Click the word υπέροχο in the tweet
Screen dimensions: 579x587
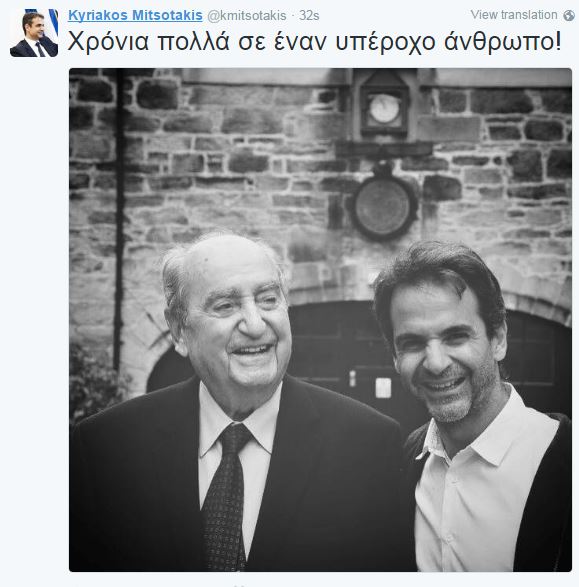pos(385,42)
